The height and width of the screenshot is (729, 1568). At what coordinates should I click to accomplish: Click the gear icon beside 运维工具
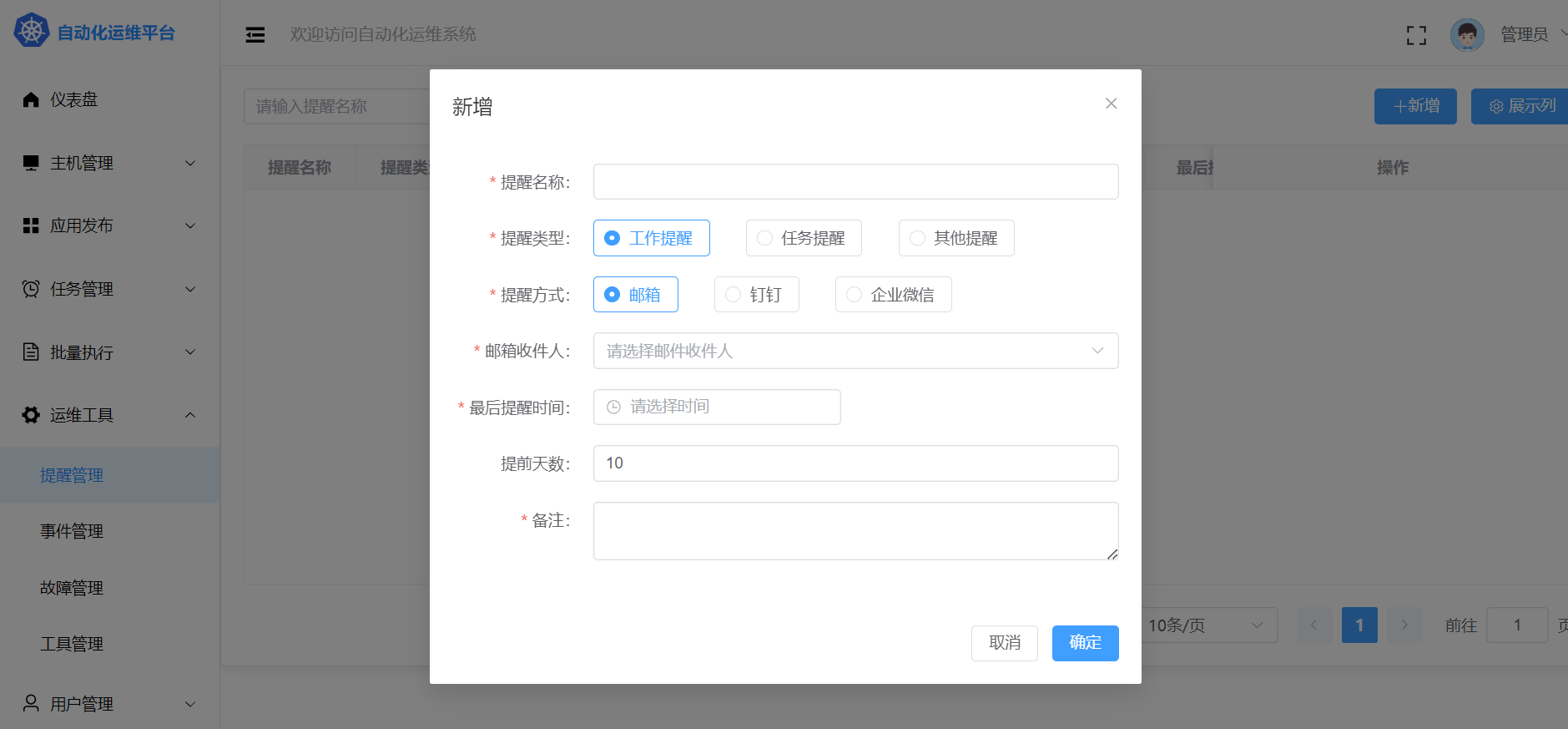31,415
